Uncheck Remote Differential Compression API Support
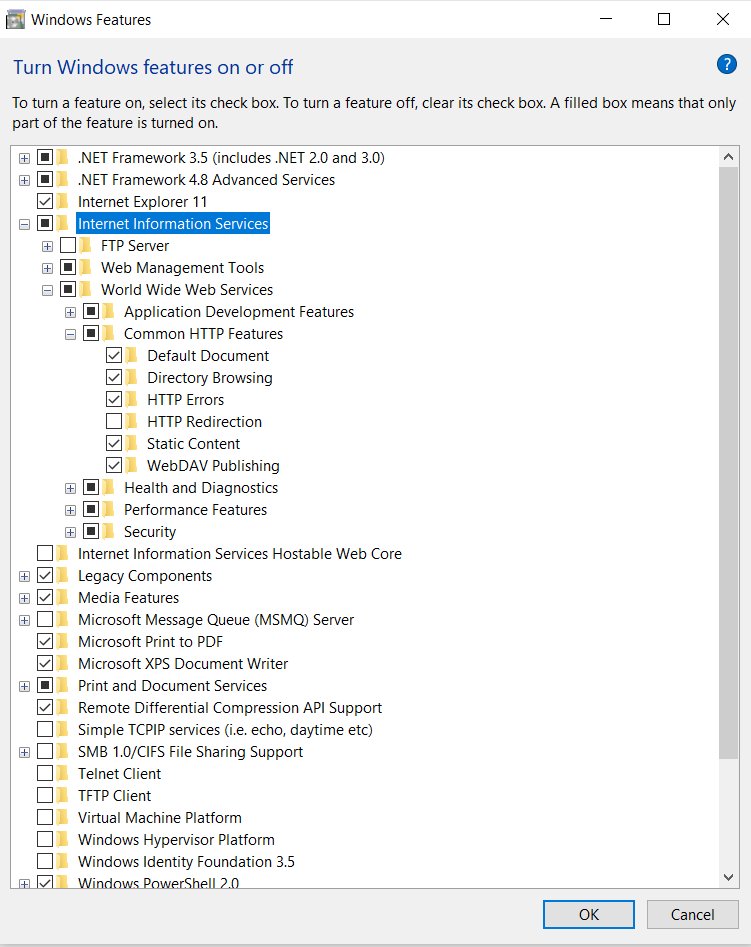 pyautogui.click(x=45, y=707)
